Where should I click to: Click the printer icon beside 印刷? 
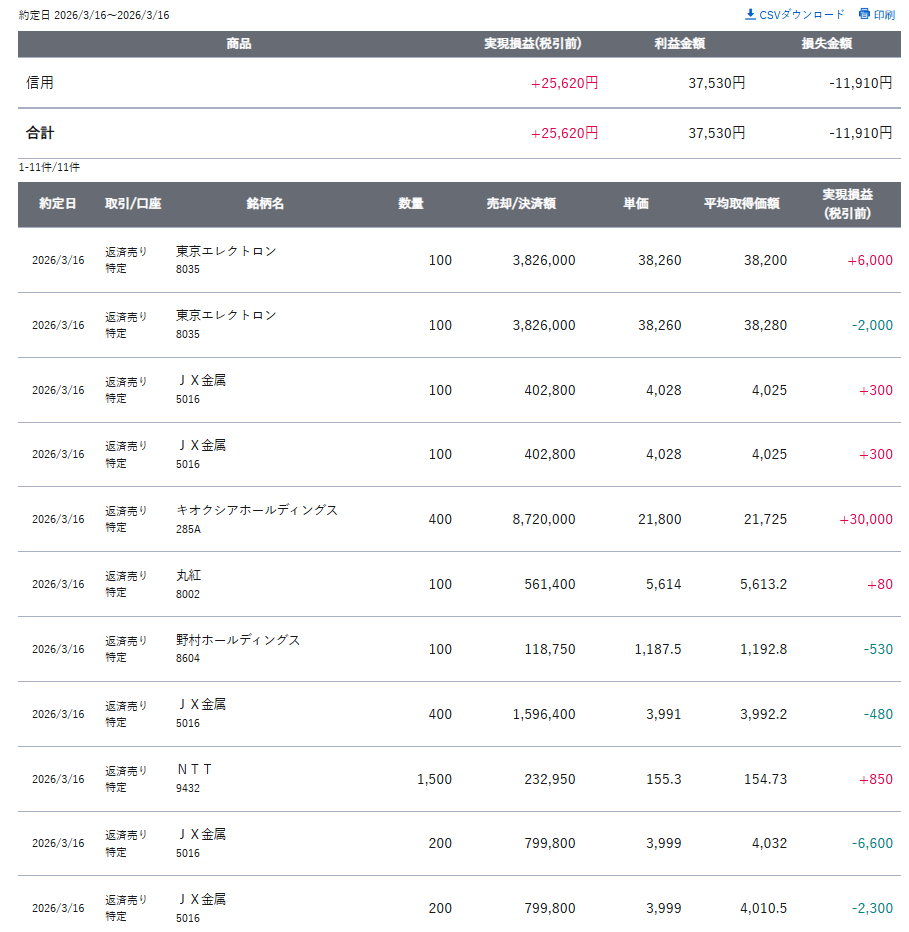pyautogui.click(x=864, y=14)
